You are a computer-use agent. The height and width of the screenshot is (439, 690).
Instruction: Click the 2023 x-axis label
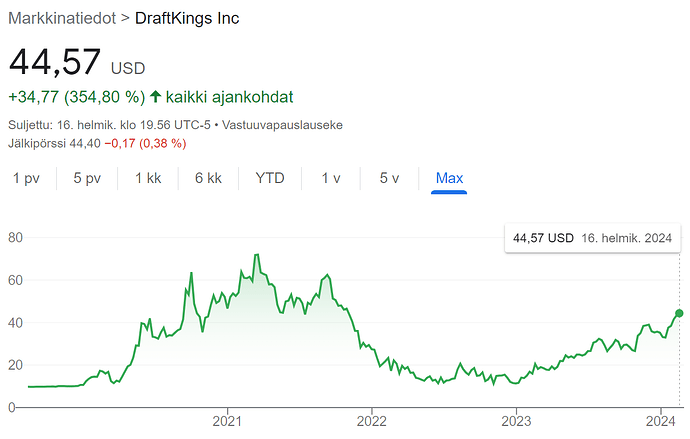[516, 421]
